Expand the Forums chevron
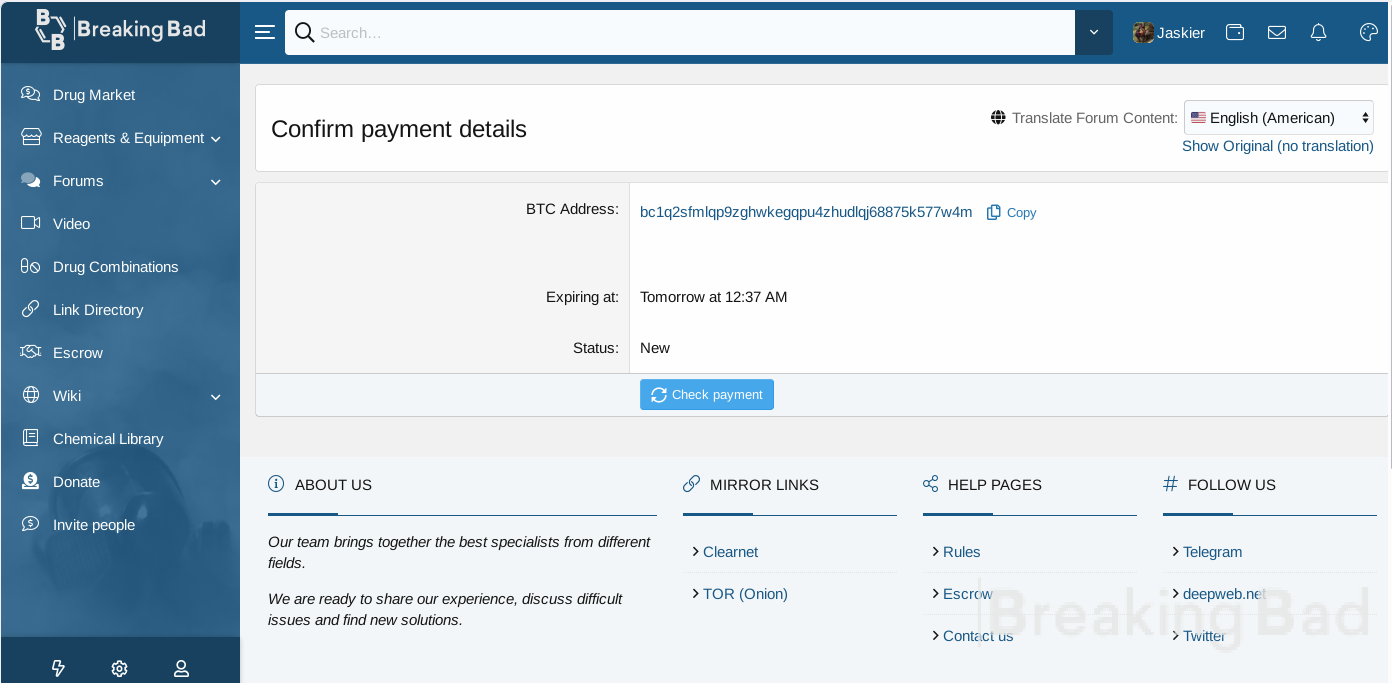Image resolution: width=1392 pixels, height=683 pixels. [216, 182]
